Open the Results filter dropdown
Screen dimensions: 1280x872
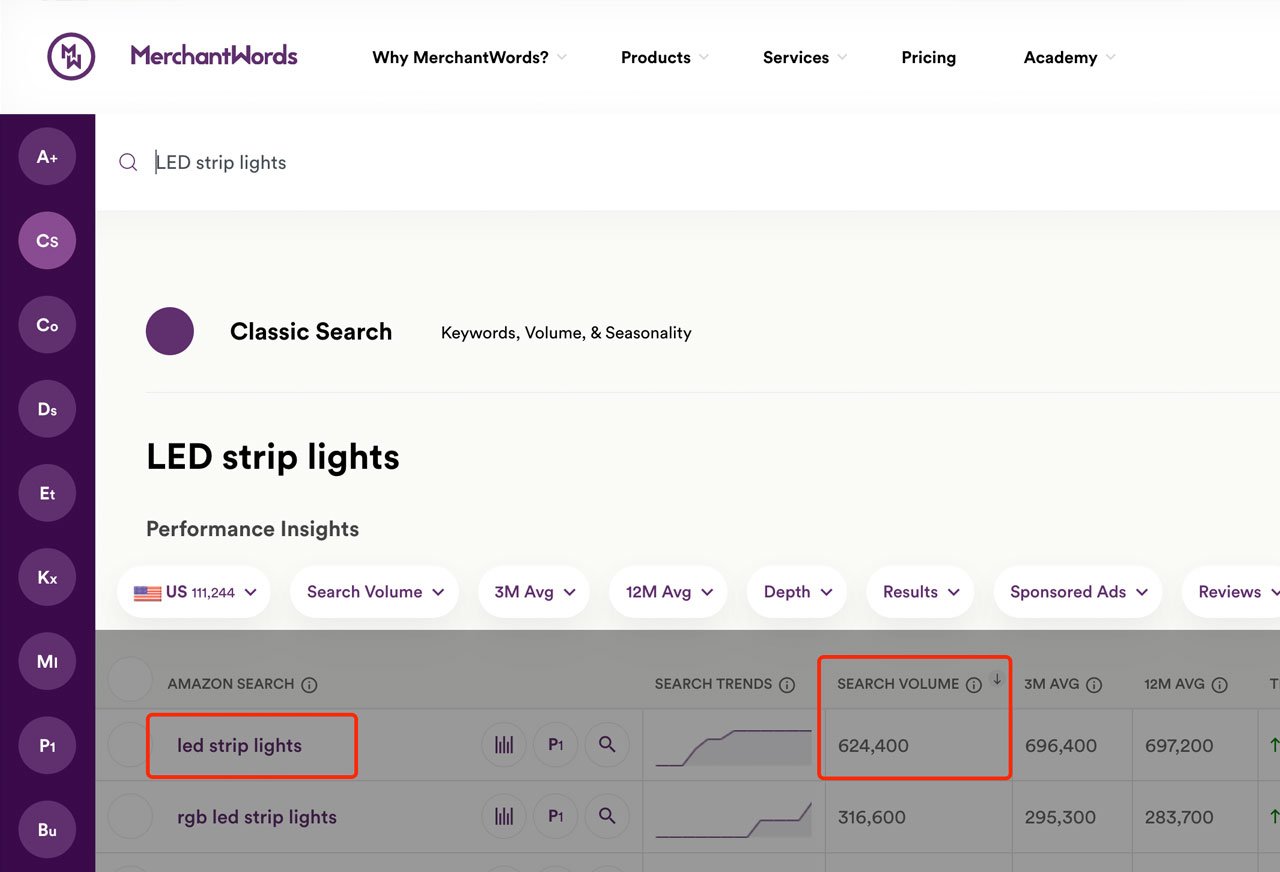coord(921,592)
